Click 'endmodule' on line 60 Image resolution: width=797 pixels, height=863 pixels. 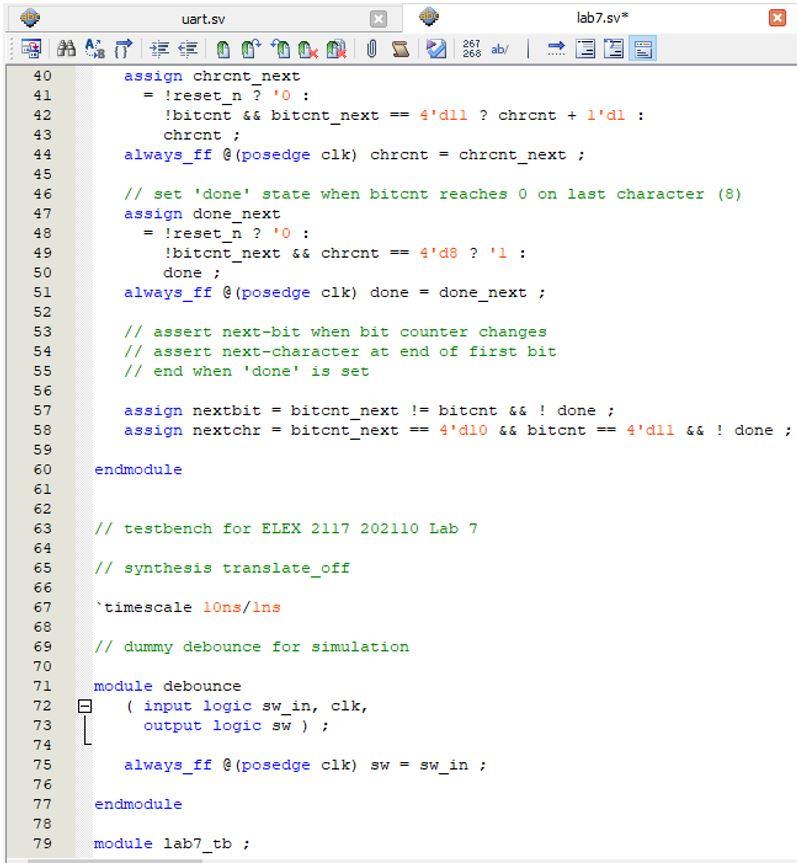click(x=138, y=469)
